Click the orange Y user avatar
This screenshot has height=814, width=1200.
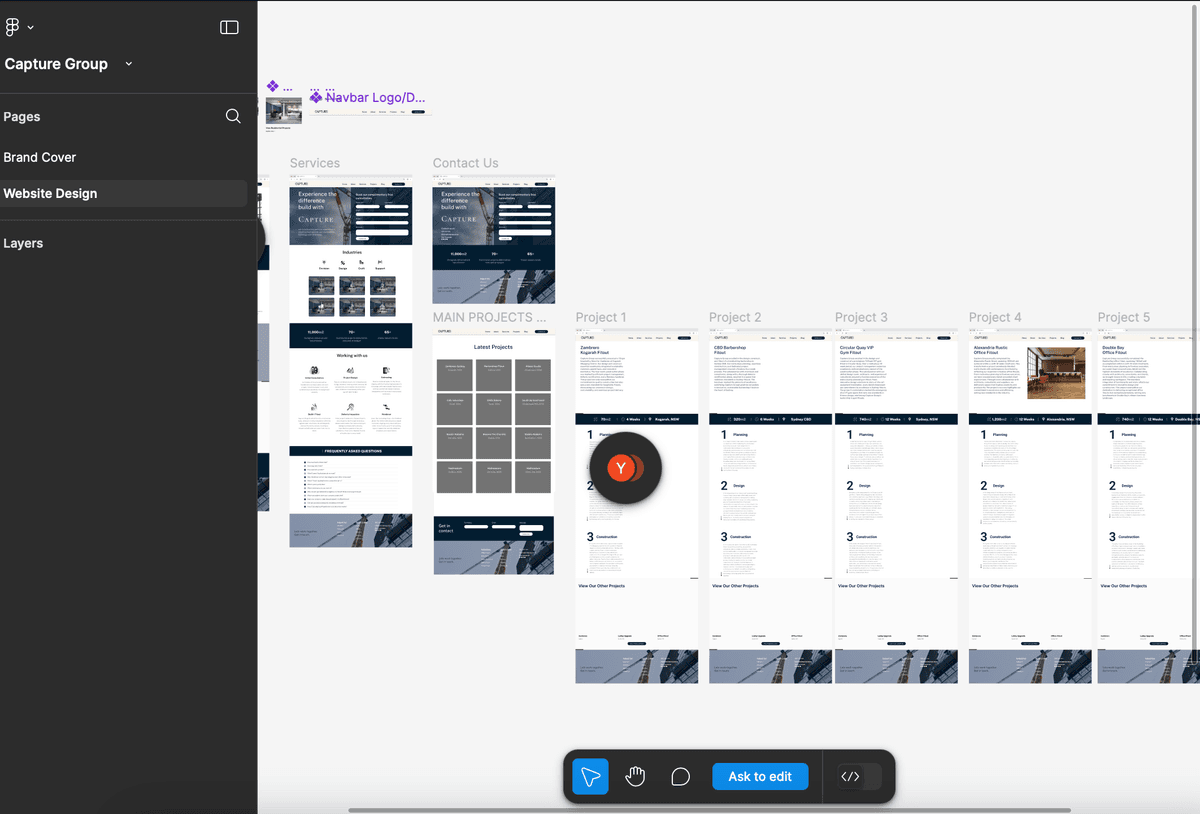(622, 468)
